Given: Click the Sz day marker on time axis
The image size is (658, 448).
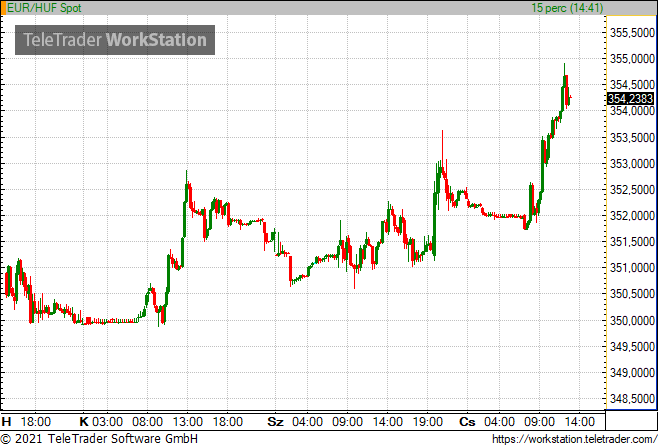Looking at the screenshot, I should click(x=275, y=422).
